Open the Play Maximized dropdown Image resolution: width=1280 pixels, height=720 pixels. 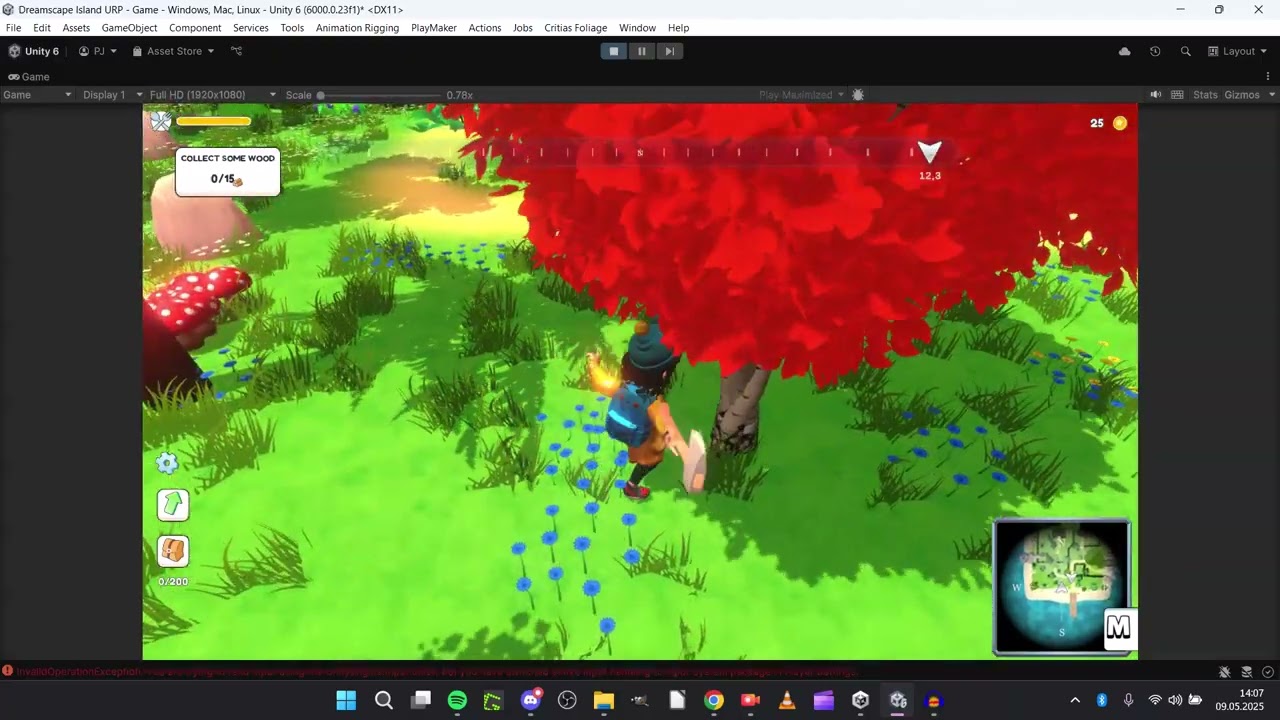(802, 95)
